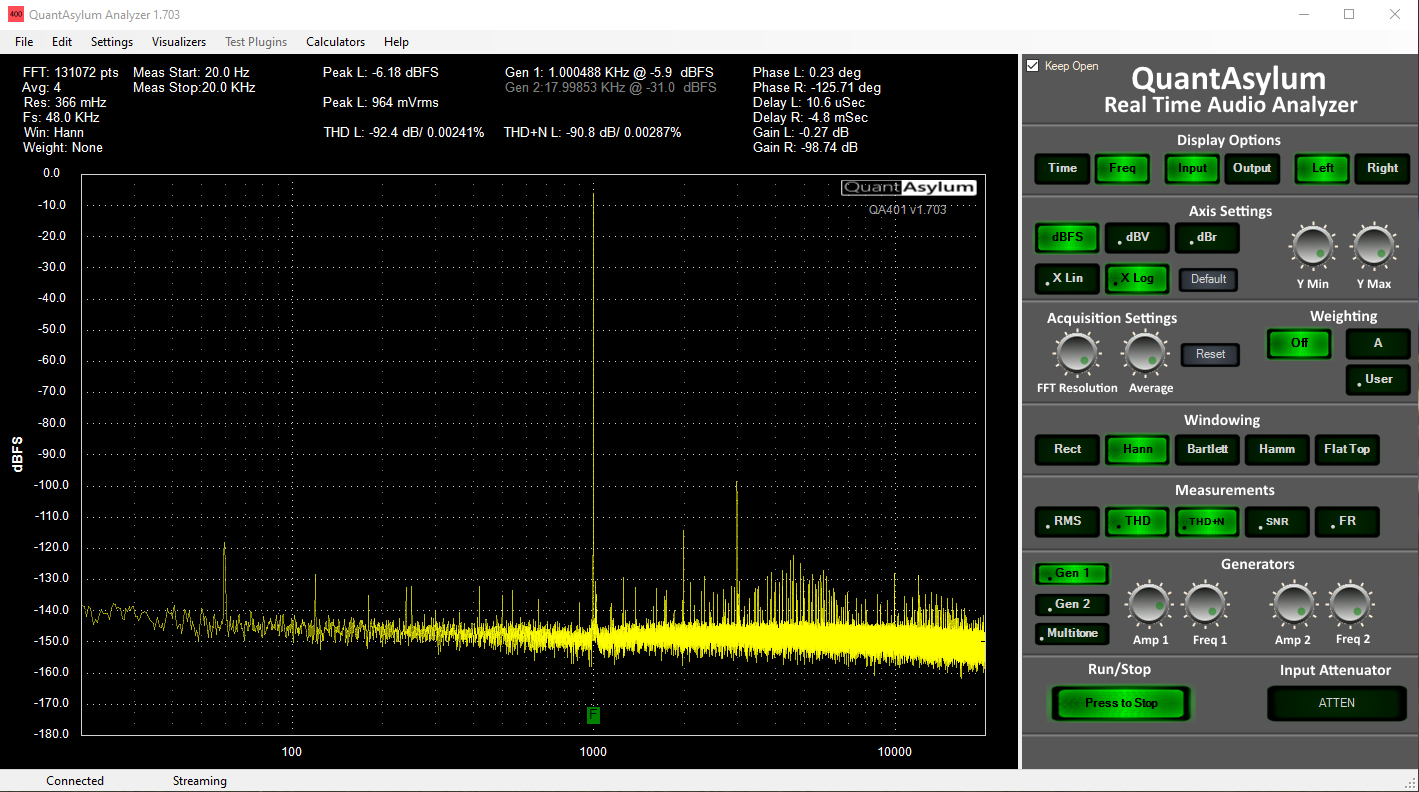Viewport: 1419px width, 792px height.
Task: Click the Press to Stop button
Action: (x=1121, y=703)
